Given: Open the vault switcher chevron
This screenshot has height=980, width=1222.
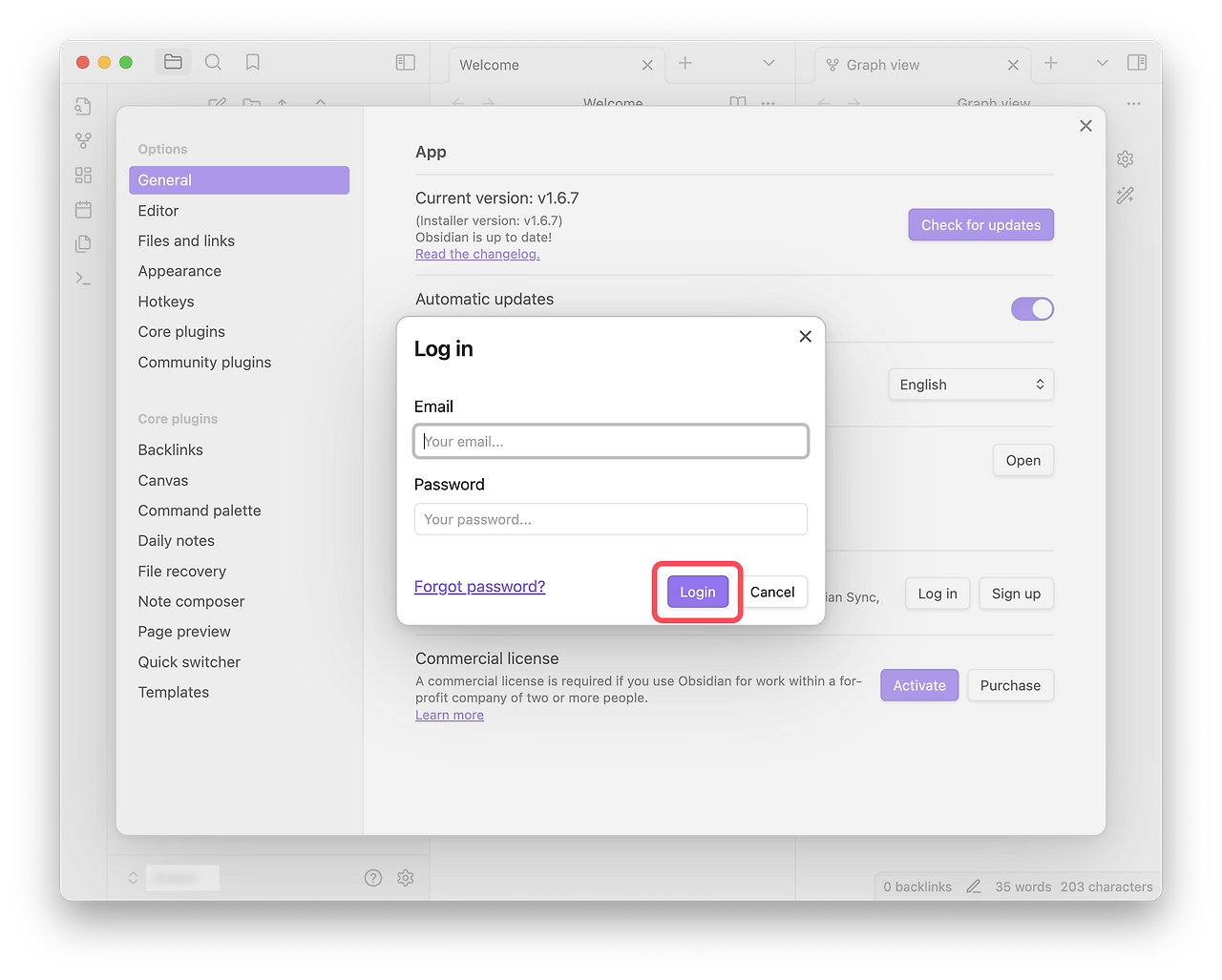Looking at the screenshot, I should click(x=134, y=878).
